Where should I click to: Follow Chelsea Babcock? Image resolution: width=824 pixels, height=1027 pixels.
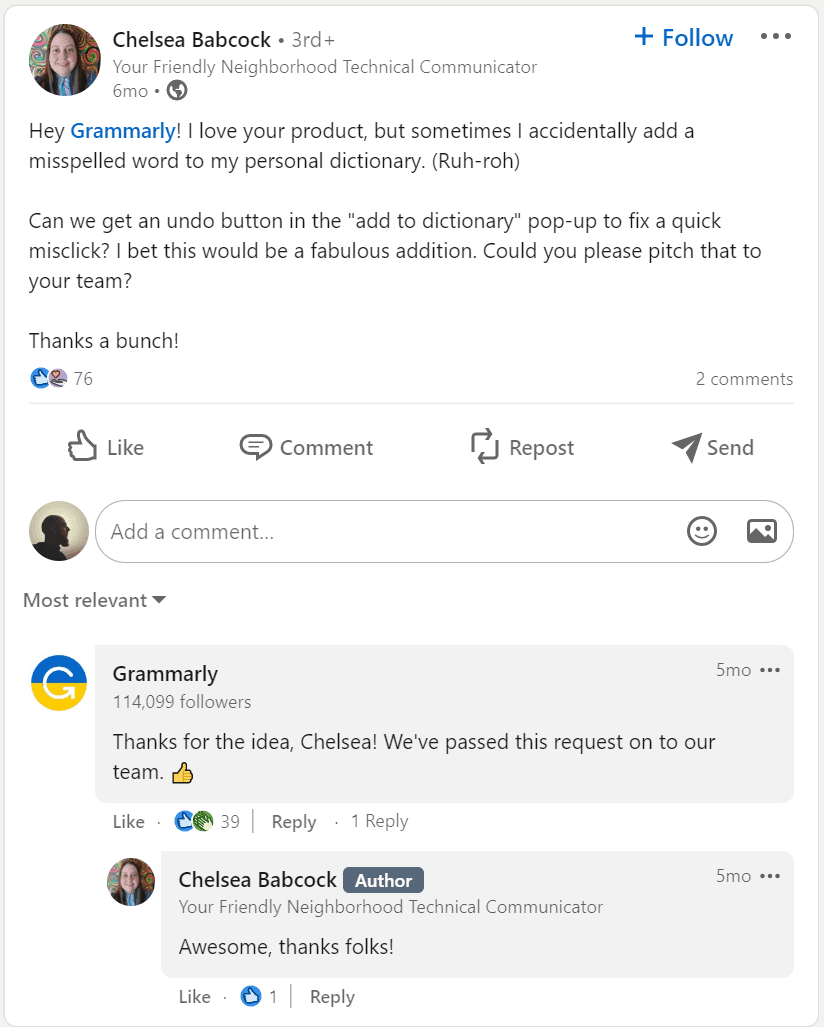tap(684, 38)
